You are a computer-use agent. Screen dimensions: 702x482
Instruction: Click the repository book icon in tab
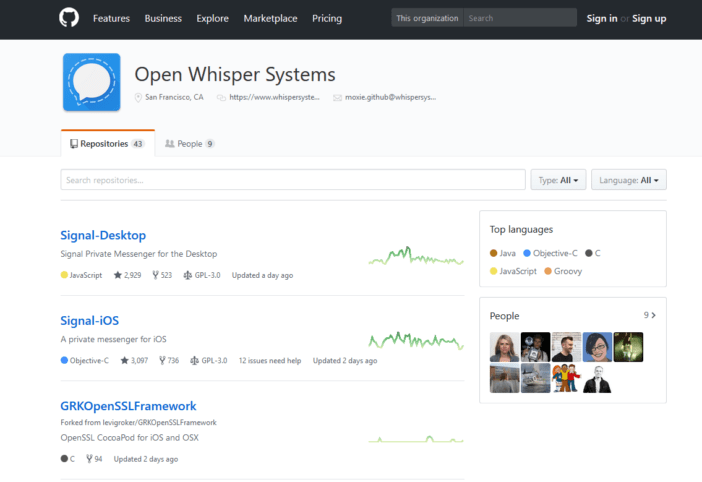point(74,144)
